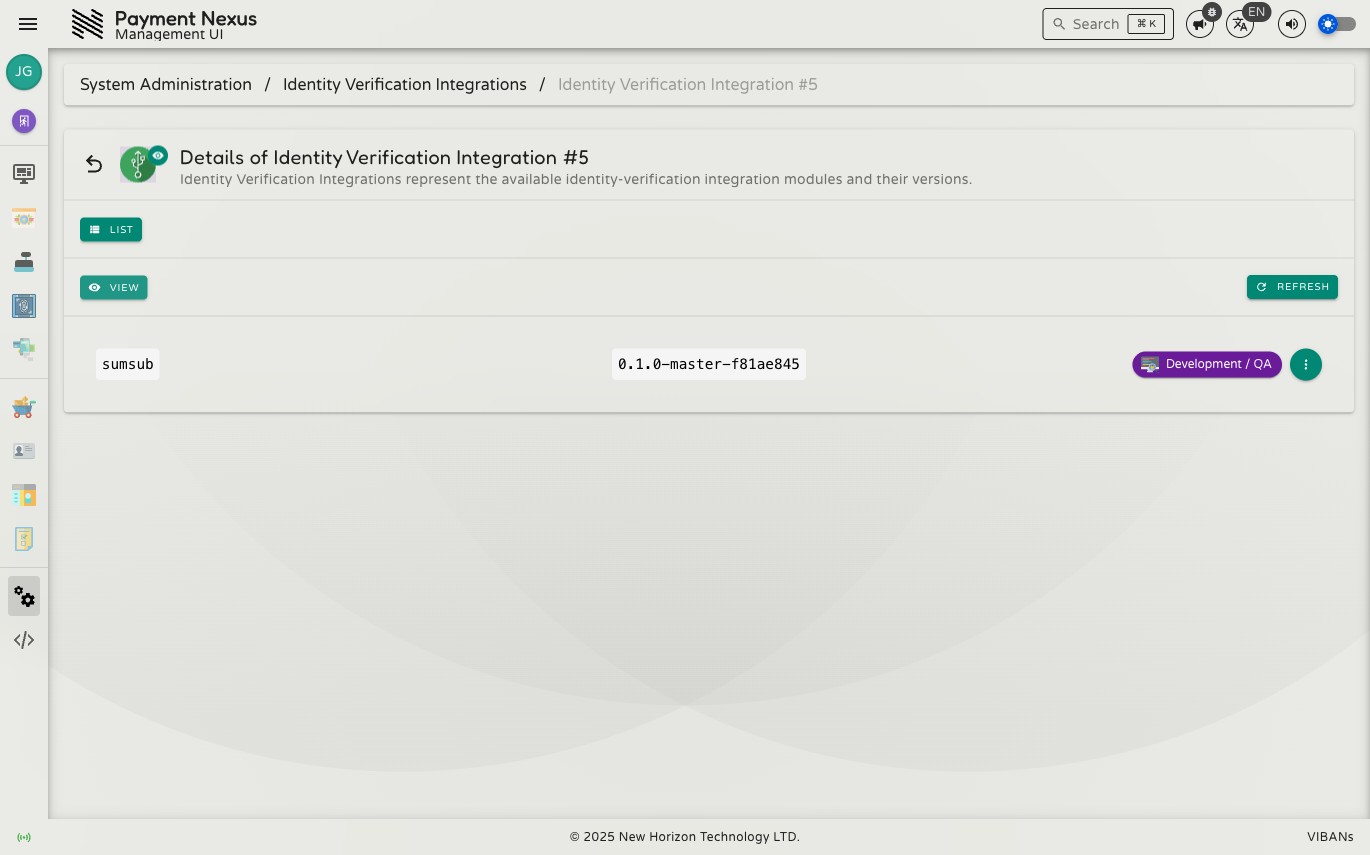Go to System Administration breadcrumb

[x=166, y=85]
